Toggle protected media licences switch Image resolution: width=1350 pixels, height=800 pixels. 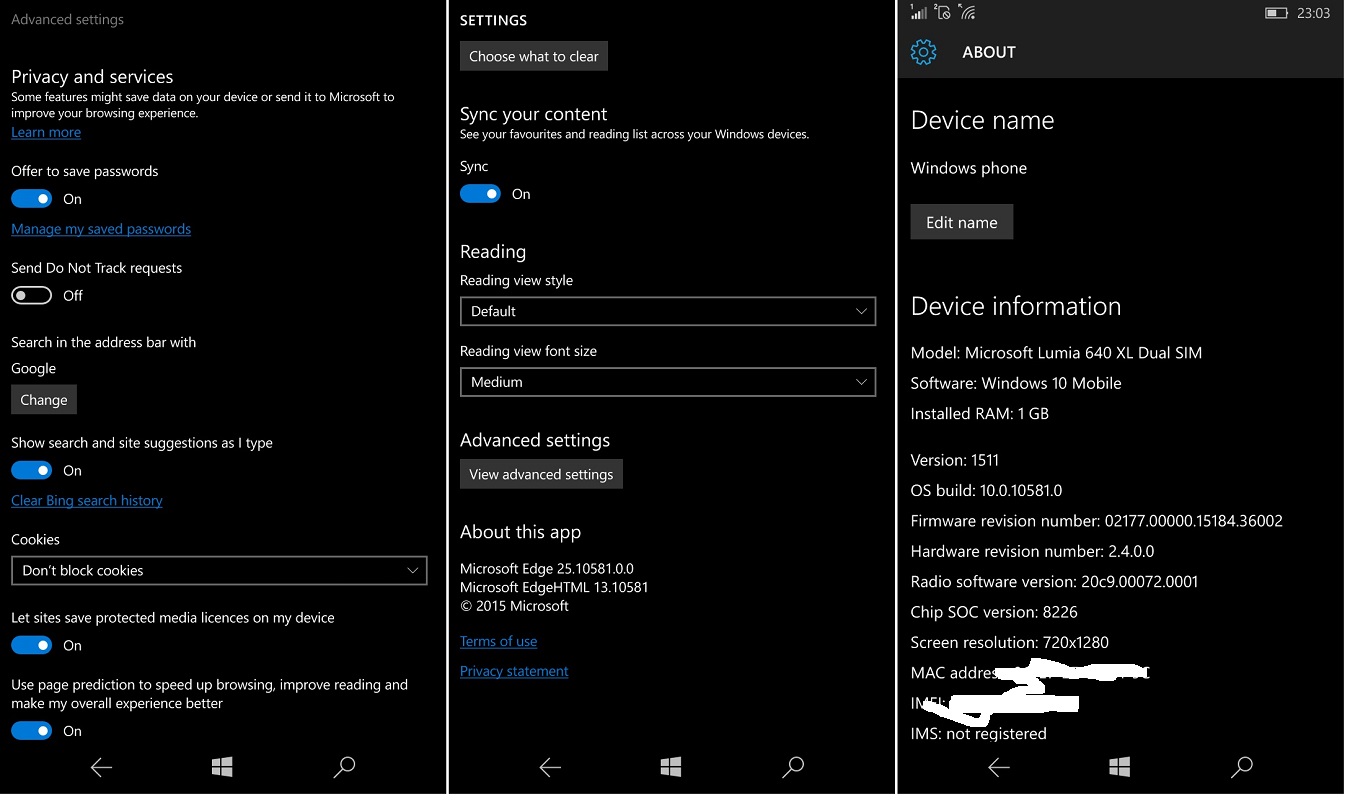31,645
